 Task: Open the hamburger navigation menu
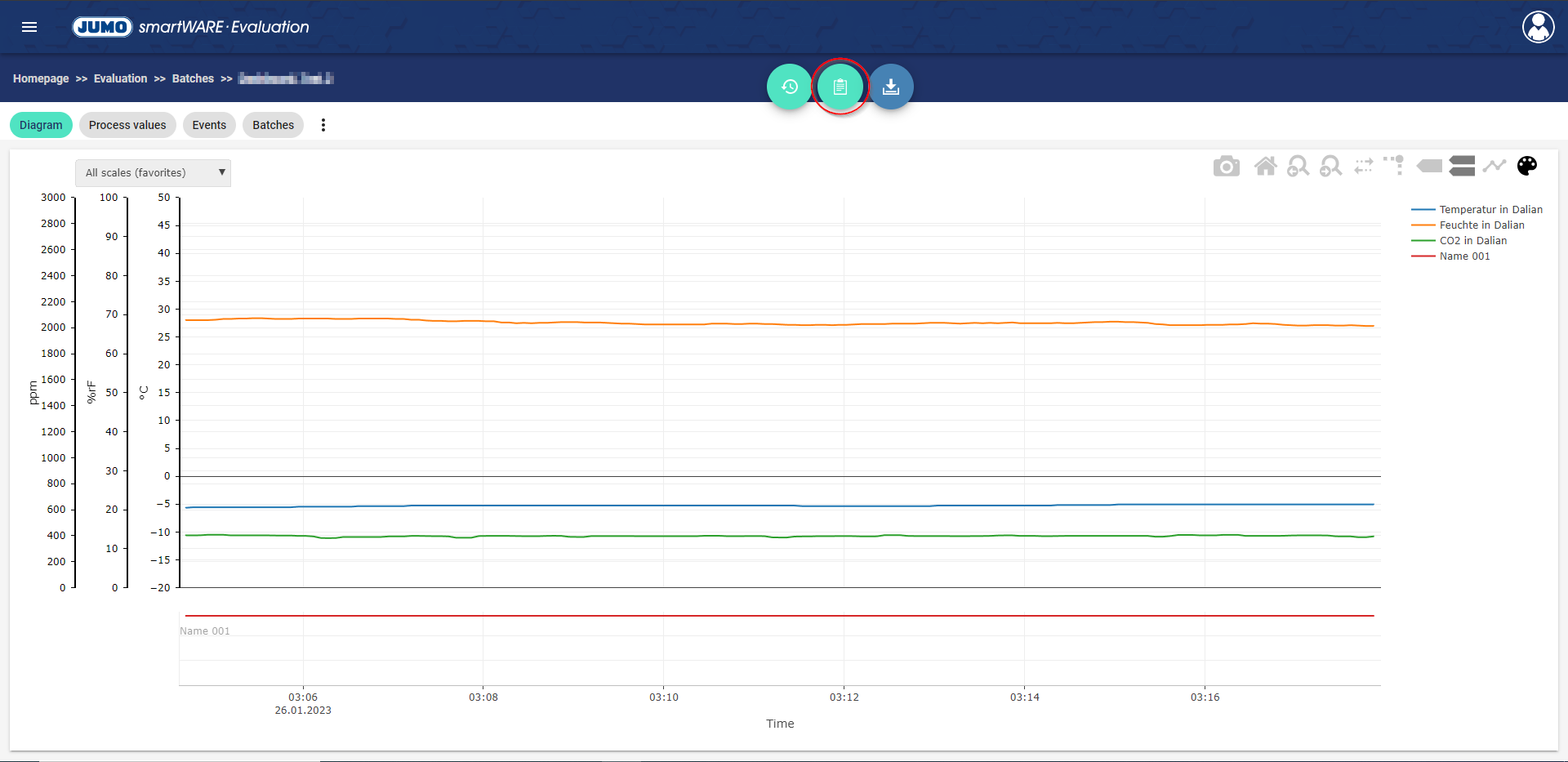coord(29,27)
